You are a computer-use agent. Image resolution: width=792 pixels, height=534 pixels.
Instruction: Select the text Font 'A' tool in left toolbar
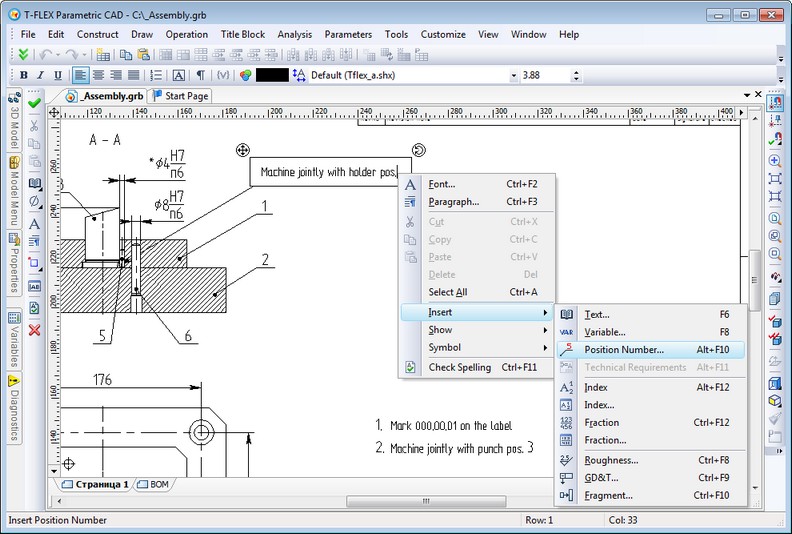click(34, 224)
